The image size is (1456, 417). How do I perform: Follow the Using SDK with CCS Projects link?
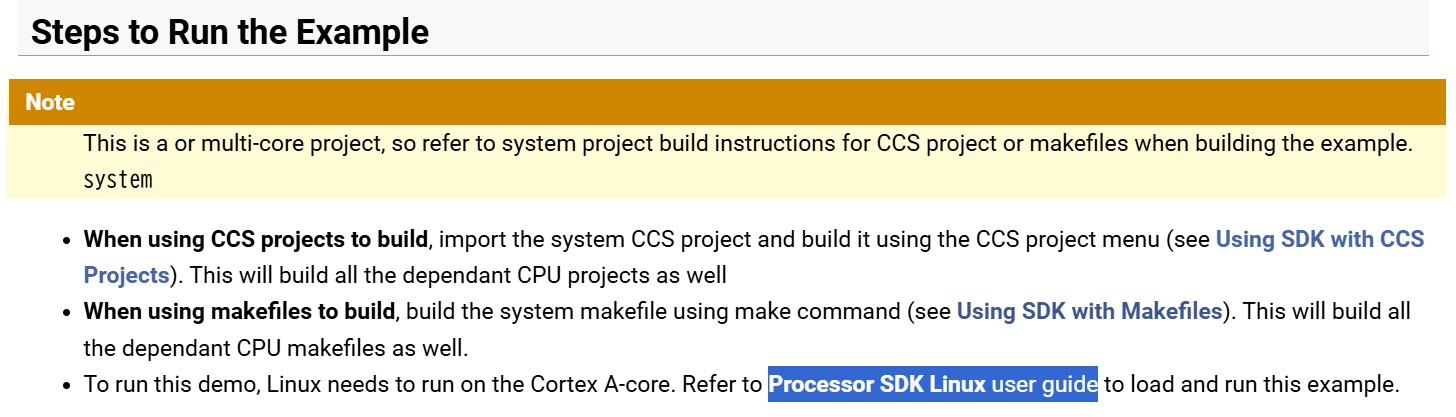point(1320,239)
